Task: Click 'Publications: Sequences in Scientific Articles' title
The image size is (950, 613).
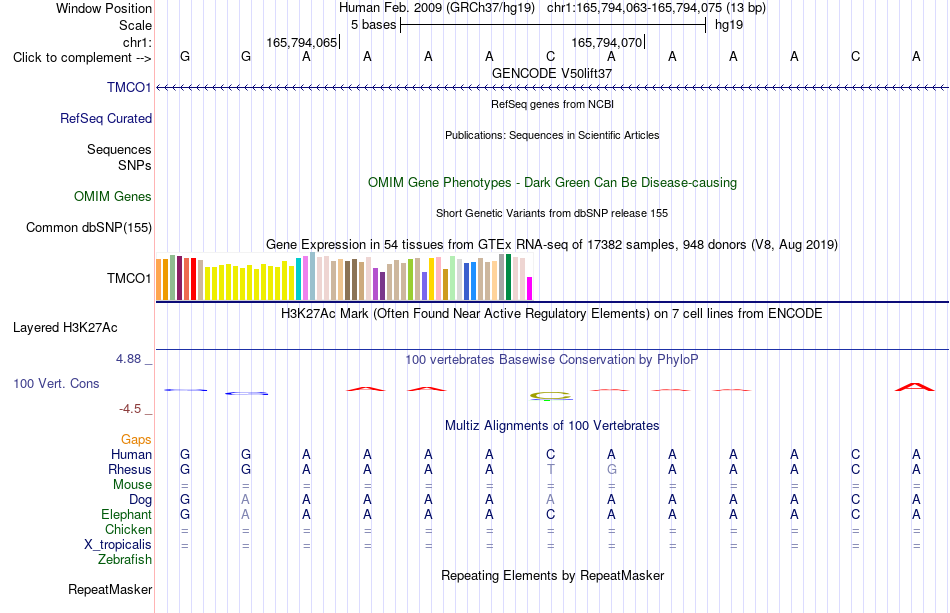Action: click(x=552, y=135)
